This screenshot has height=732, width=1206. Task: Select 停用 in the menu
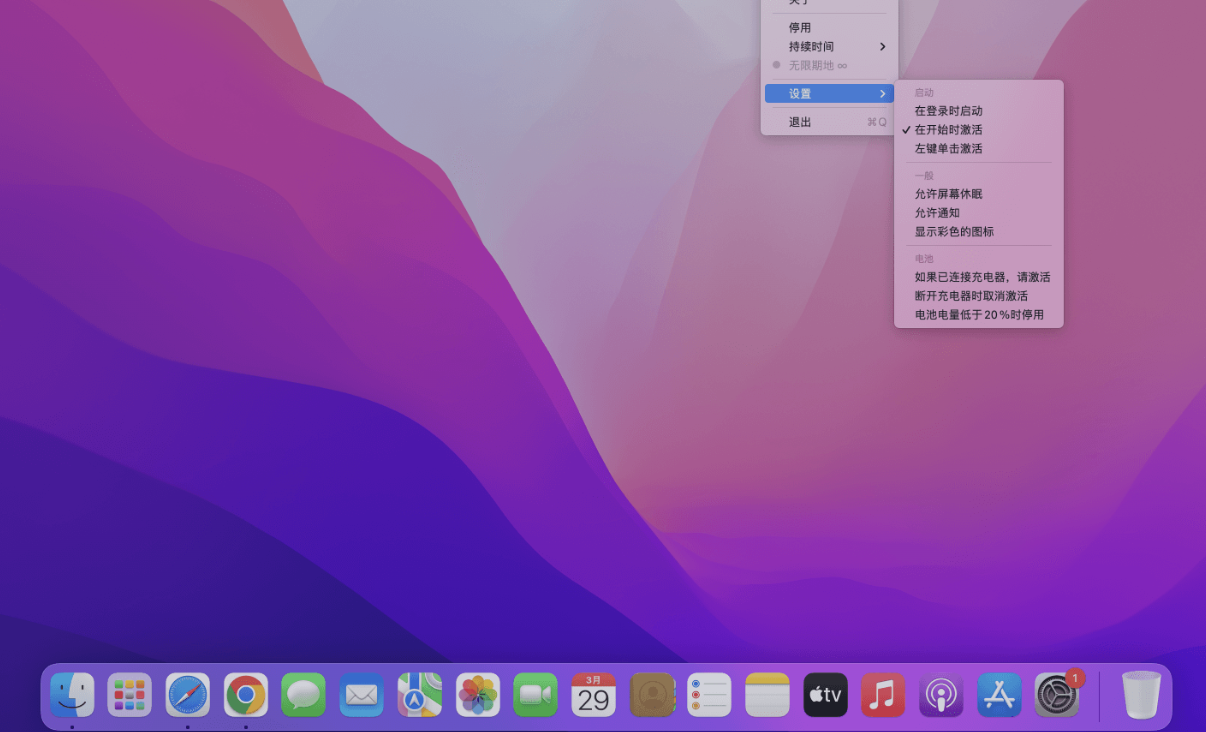[x=800, y=27]
